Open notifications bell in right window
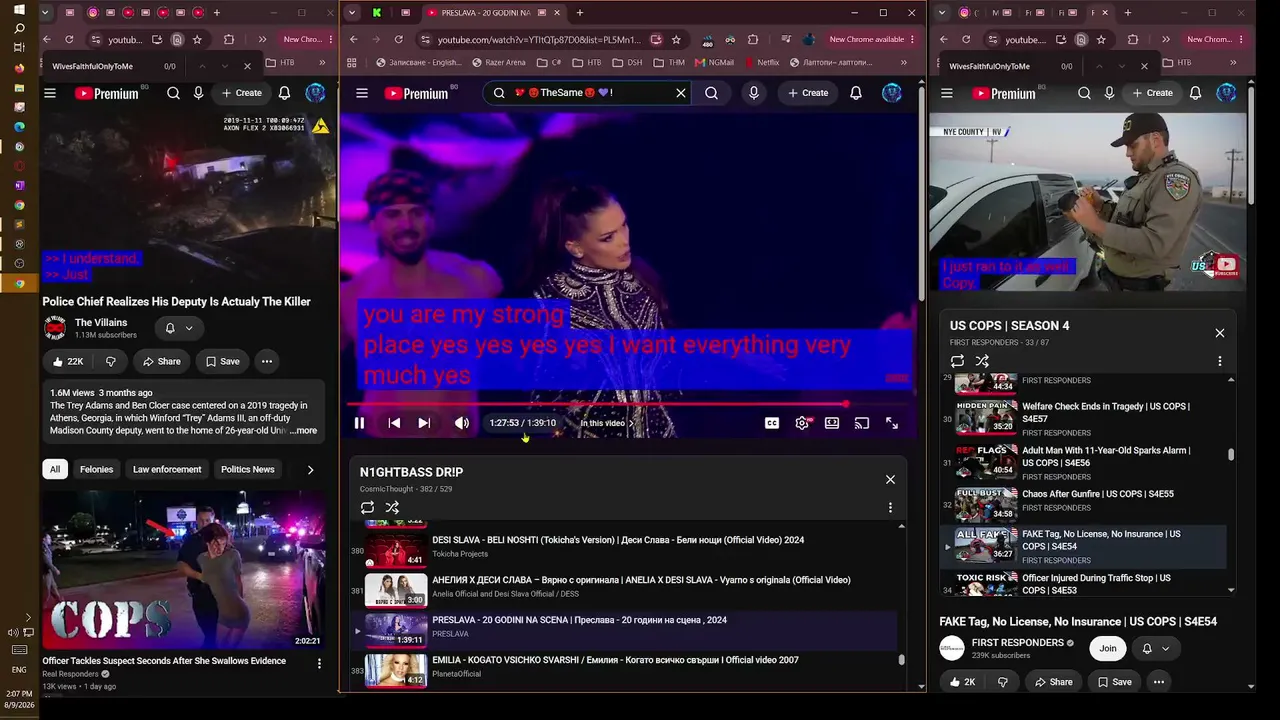This screenshot has width=1280, height=720. point(1195,93)
